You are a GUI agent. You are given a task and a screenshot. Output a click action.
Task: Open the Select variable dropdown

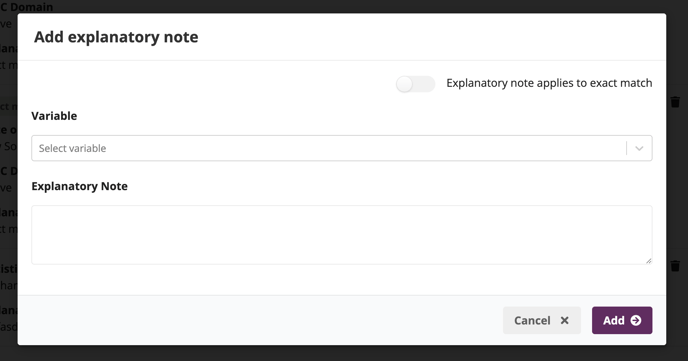click(x=341, y=148)
